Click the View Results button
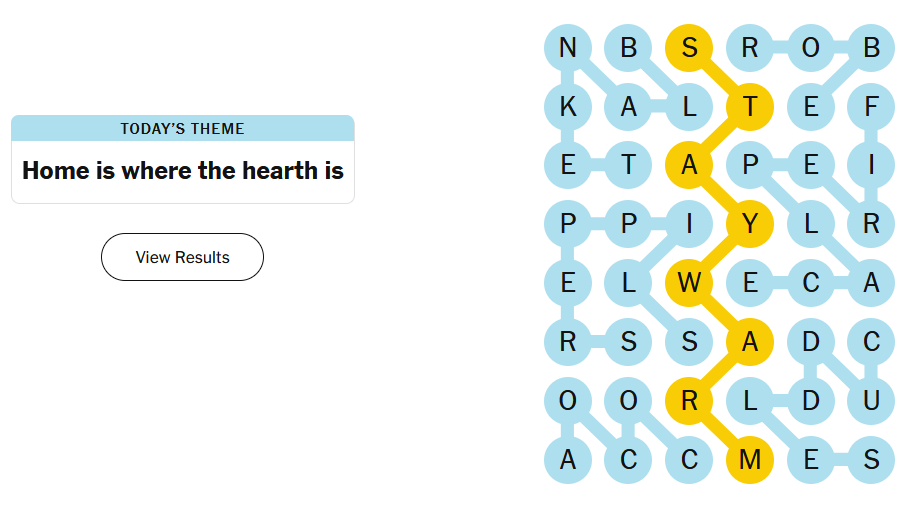903x508 pixels. click(x=182, y=257)
